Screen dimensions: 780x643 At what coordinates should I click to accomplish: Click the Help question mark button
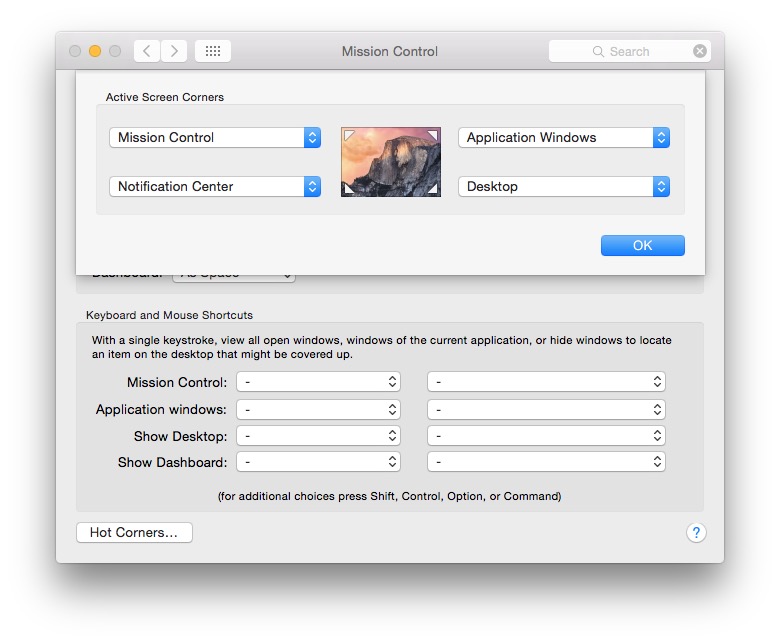(x=696, y=533)
